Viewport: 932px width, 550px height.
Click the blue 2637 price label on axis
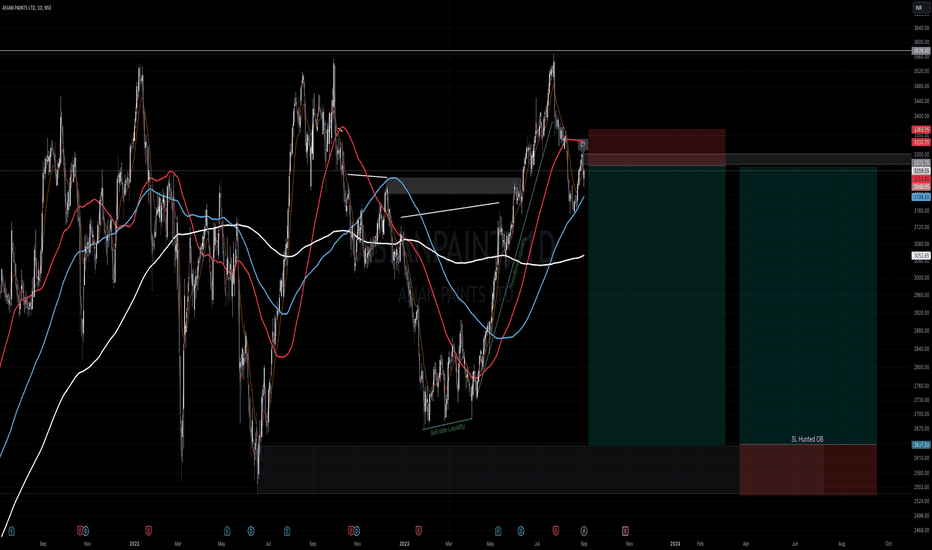(x=921, y=445)
